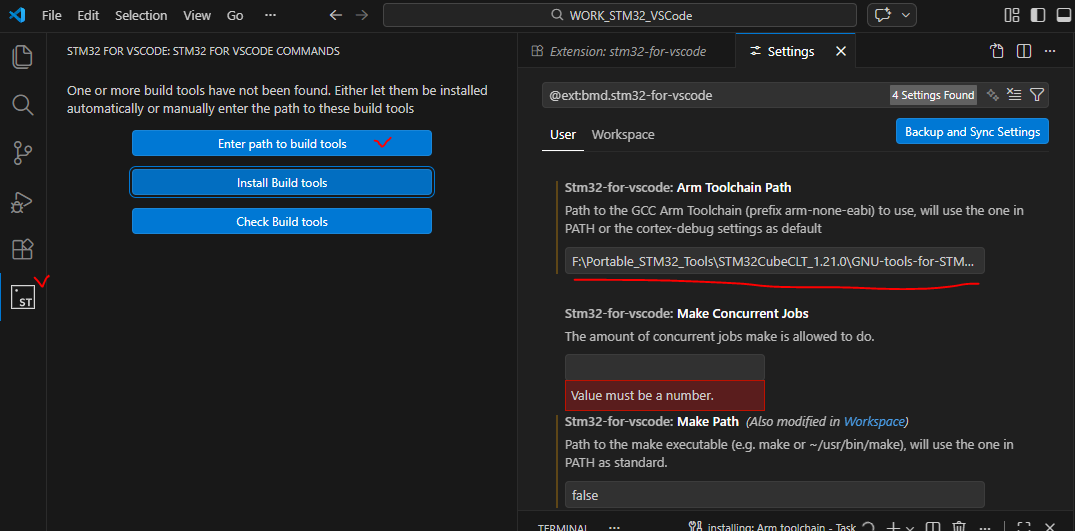1075x531 pixels.
Task: Click the STM32 FOR VSCODE COMMANDS panel header
Action: pos(203,51)
